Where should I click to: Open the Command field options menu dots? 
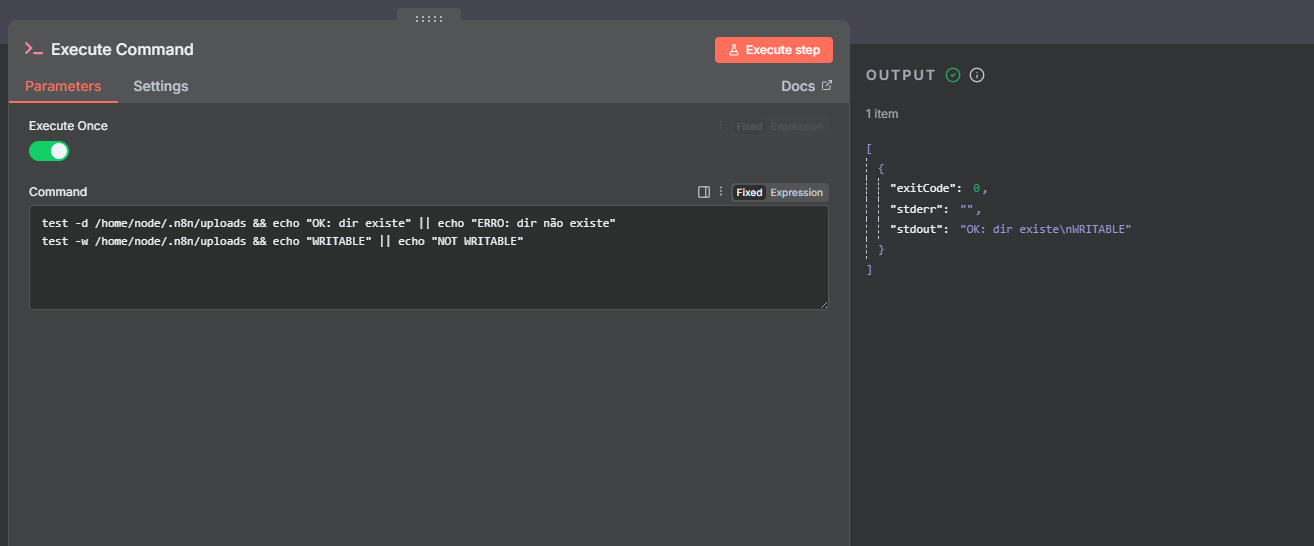coord(720,192)
